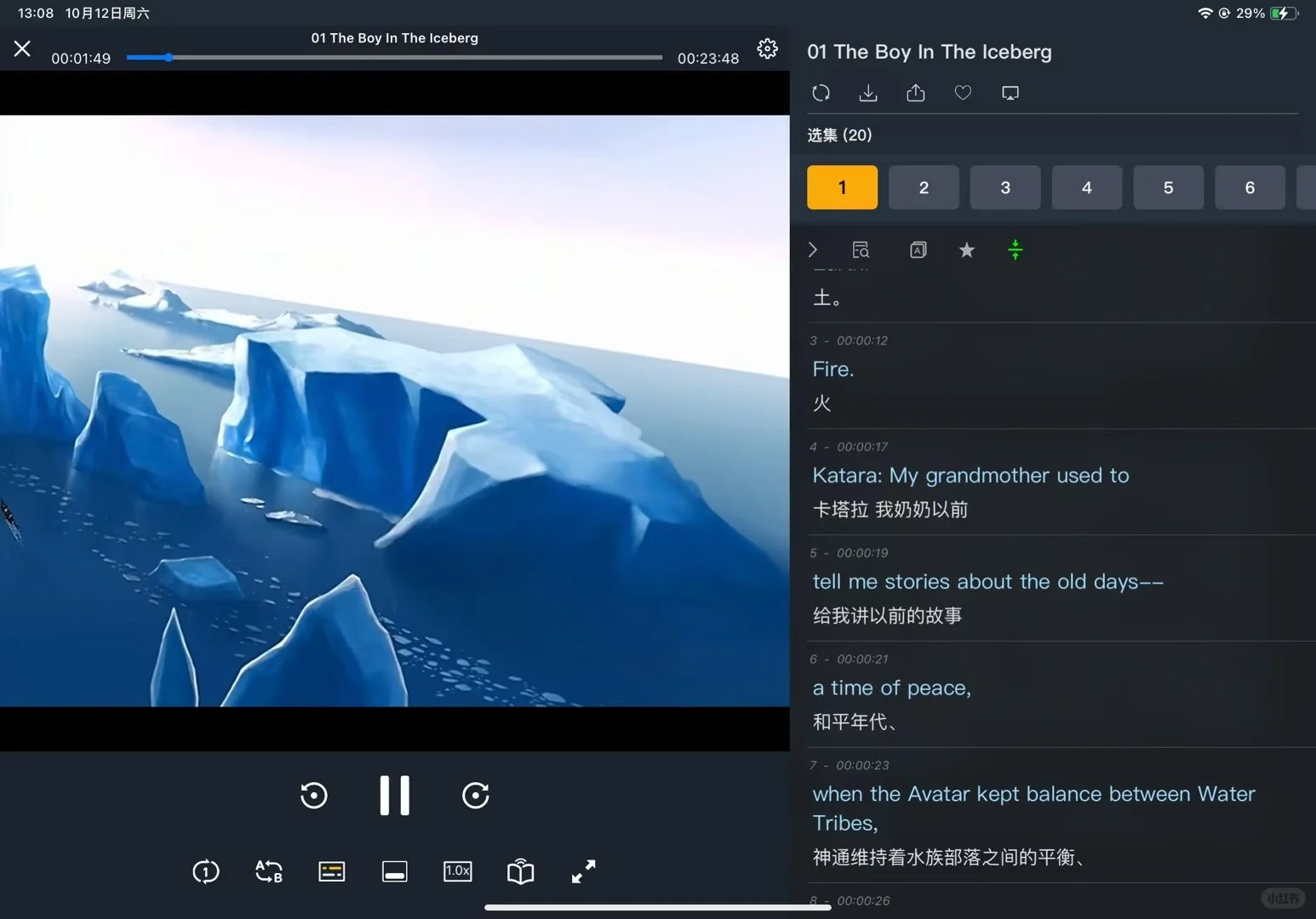Click the Chinese translation 火
1316x919 pixels.
(x=821, y=403)
